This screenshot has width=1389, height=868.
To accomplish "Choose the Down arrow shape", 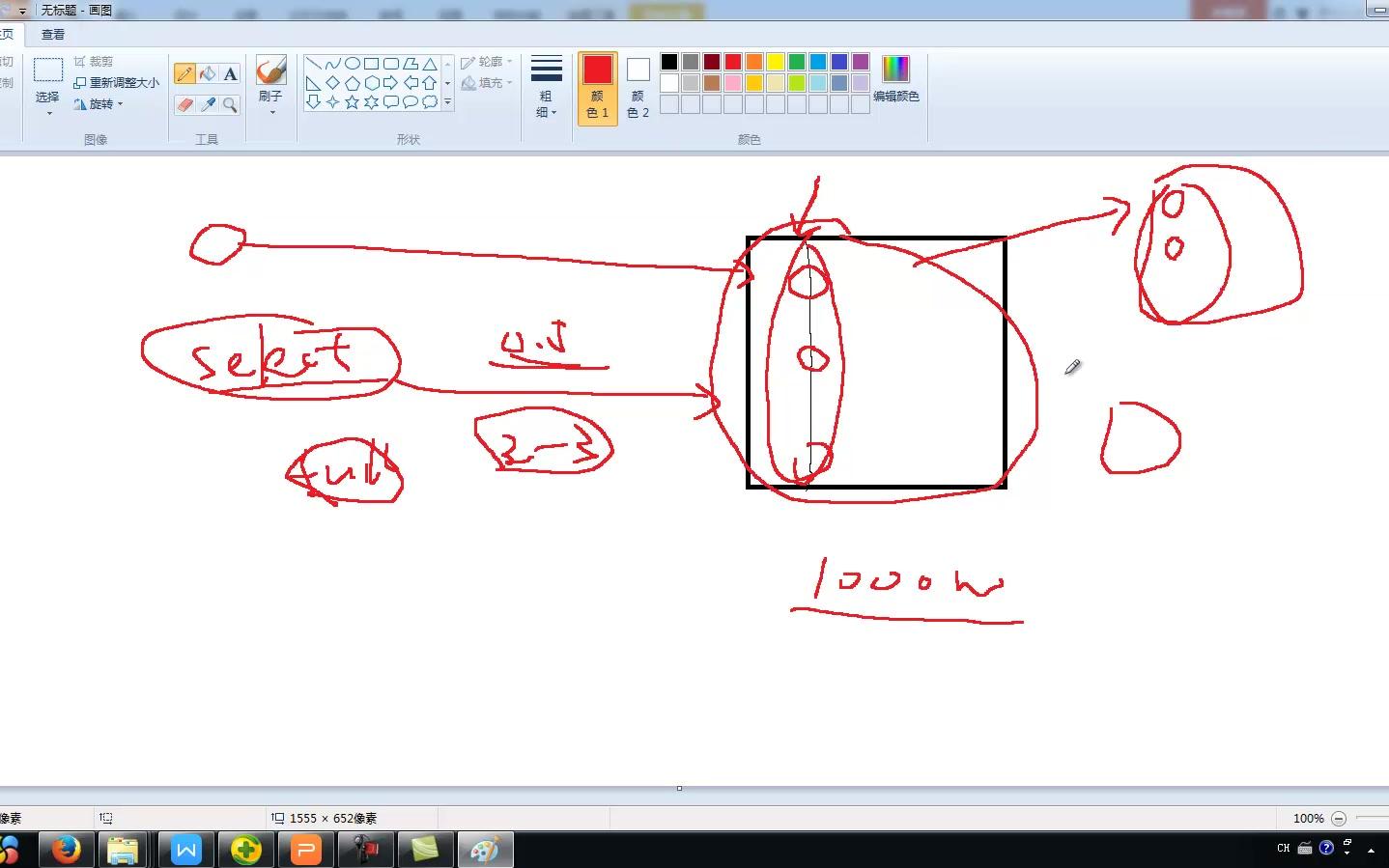I will 313,102.
